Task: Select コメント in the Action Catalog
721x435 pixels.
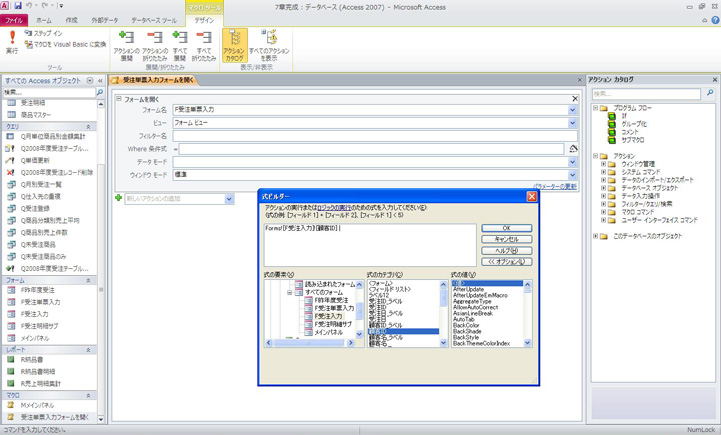Action: pyautogui.click(x=630, y=132)
